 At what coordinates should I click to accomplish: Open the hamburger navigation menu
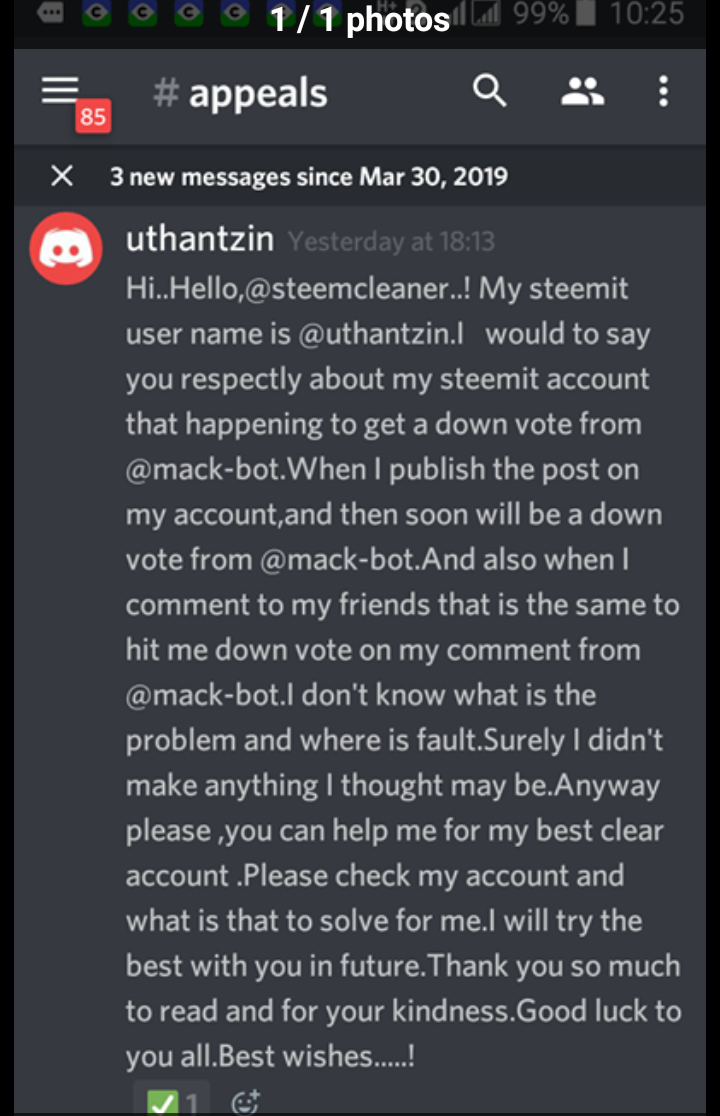pos(60,90)
